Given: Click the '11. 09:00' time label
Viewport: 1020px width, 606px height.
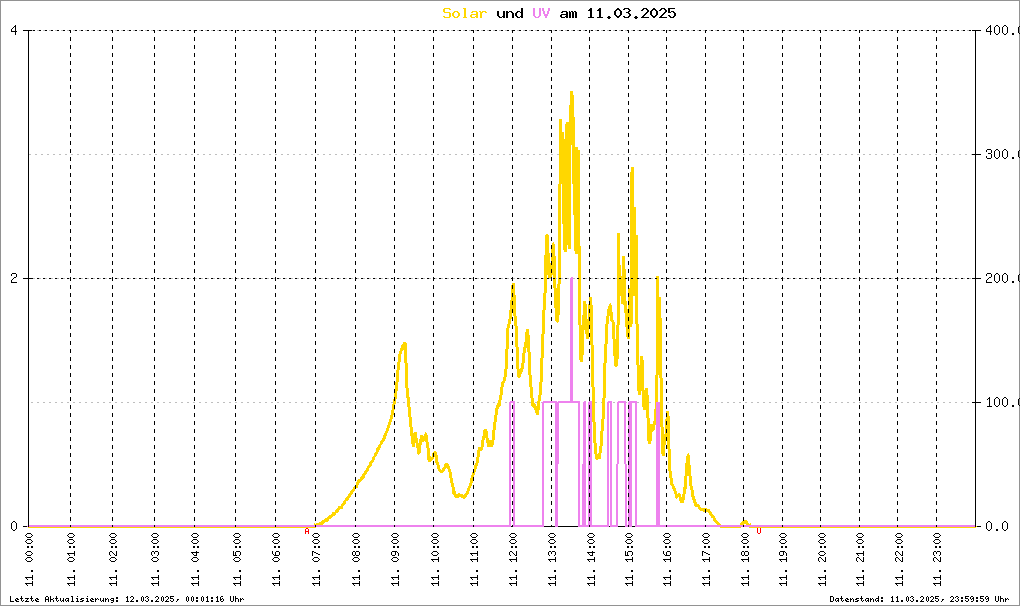Looking at the screenshot, I should (x=396, y=559).
